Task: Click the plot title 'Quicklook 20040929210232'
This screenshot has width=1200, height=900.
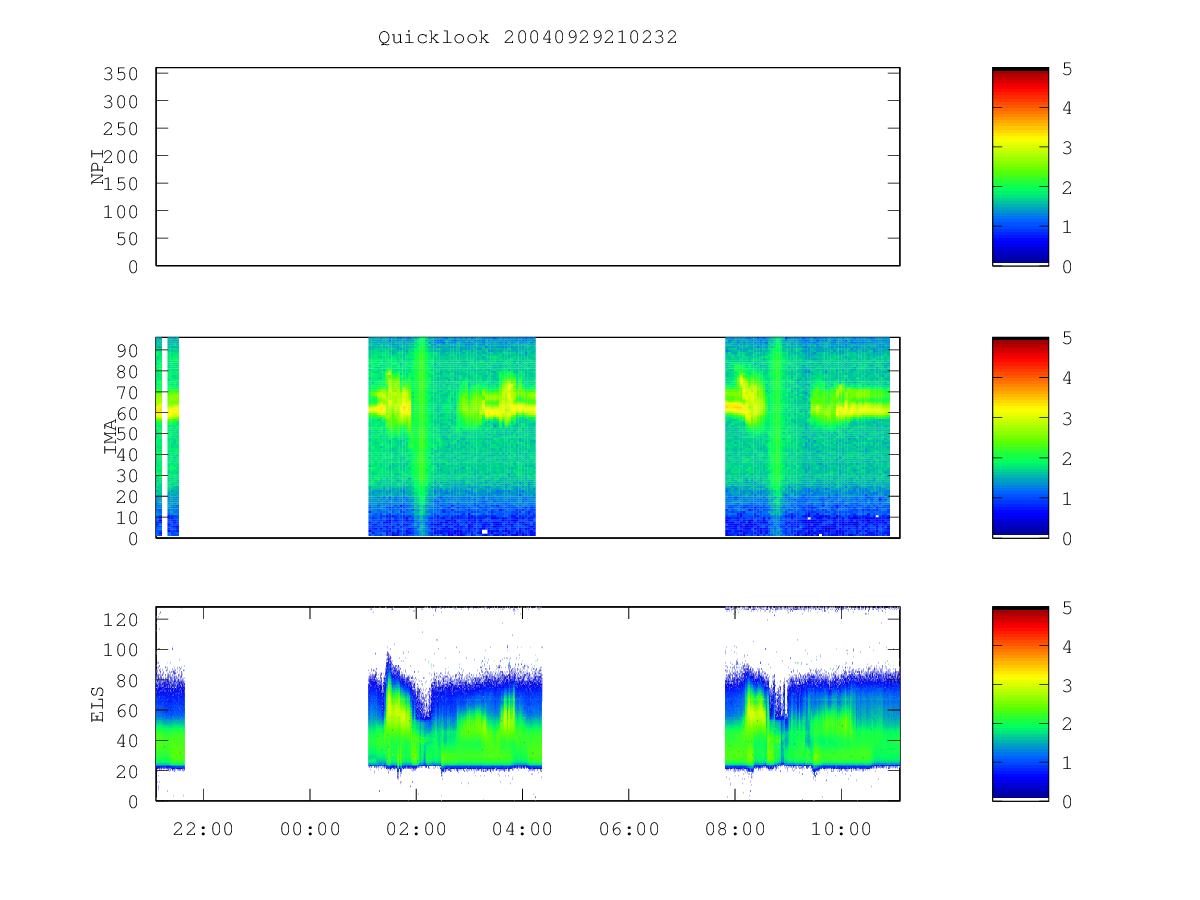Action: tap(528, 38)
